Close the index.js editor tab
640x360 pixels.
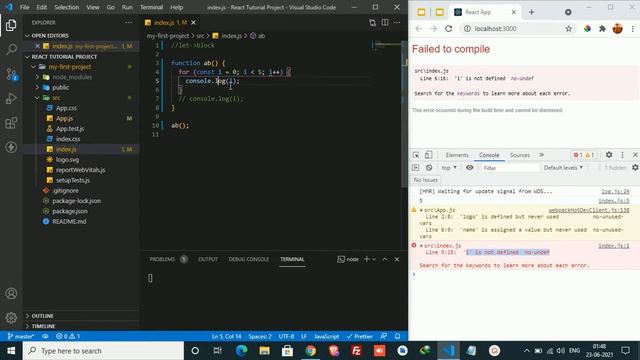click(x=193, y=22)
